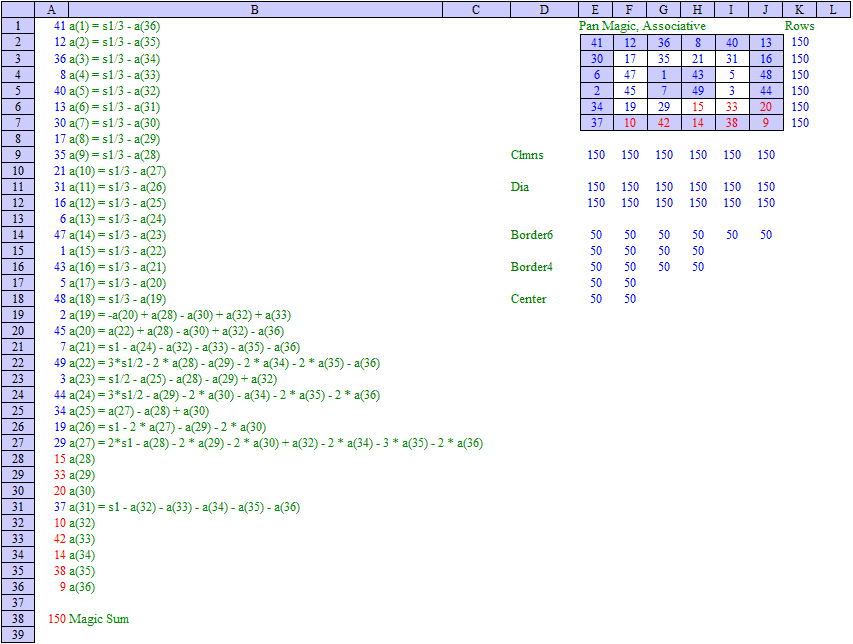The image size is (853, 644).
Task: Select column header L
Action: click(x=833, y=9)
